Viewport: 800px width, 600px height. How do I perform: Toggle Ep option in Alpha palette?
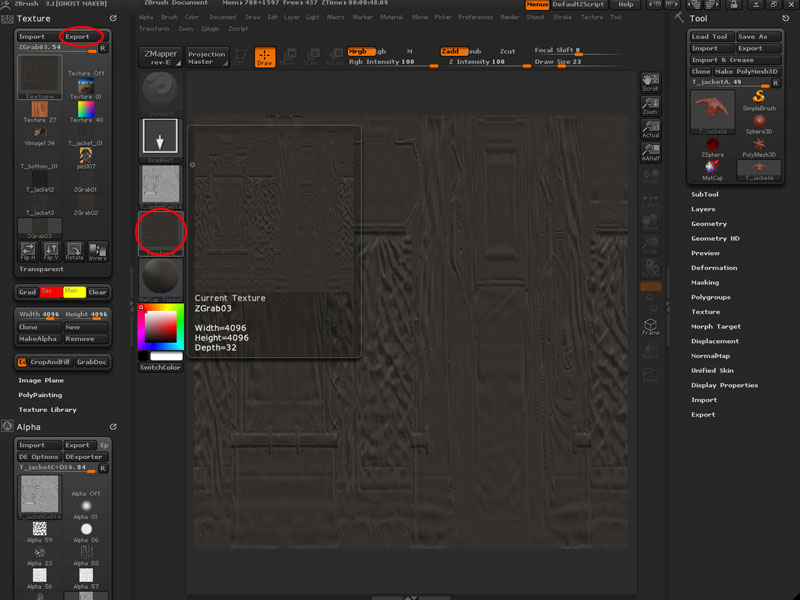[104, 445]
